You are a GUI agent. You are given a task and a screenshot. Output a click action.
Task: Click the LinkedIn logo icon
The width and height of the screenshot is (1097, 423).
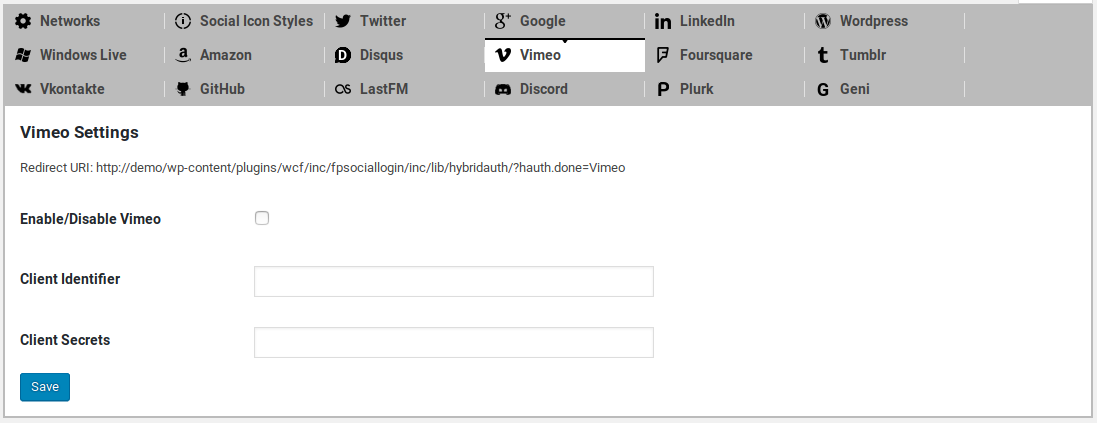tap(663, 21)
